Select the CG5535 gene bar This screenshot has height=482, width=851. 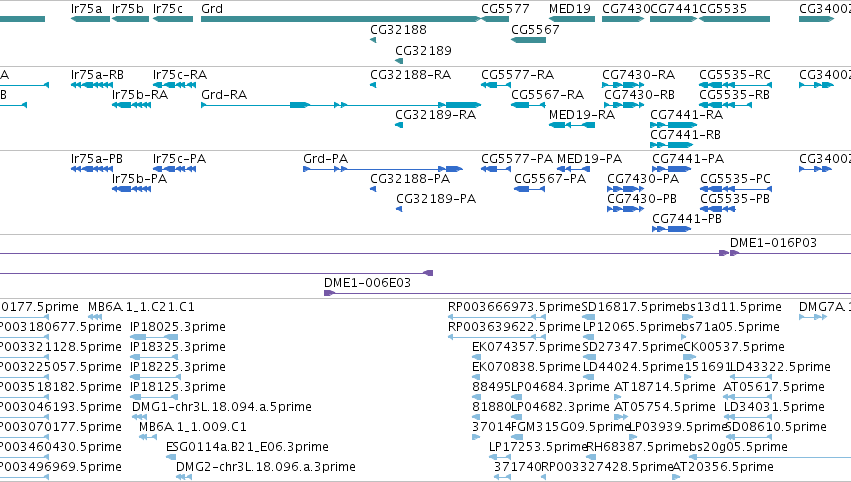pos(734,19)
